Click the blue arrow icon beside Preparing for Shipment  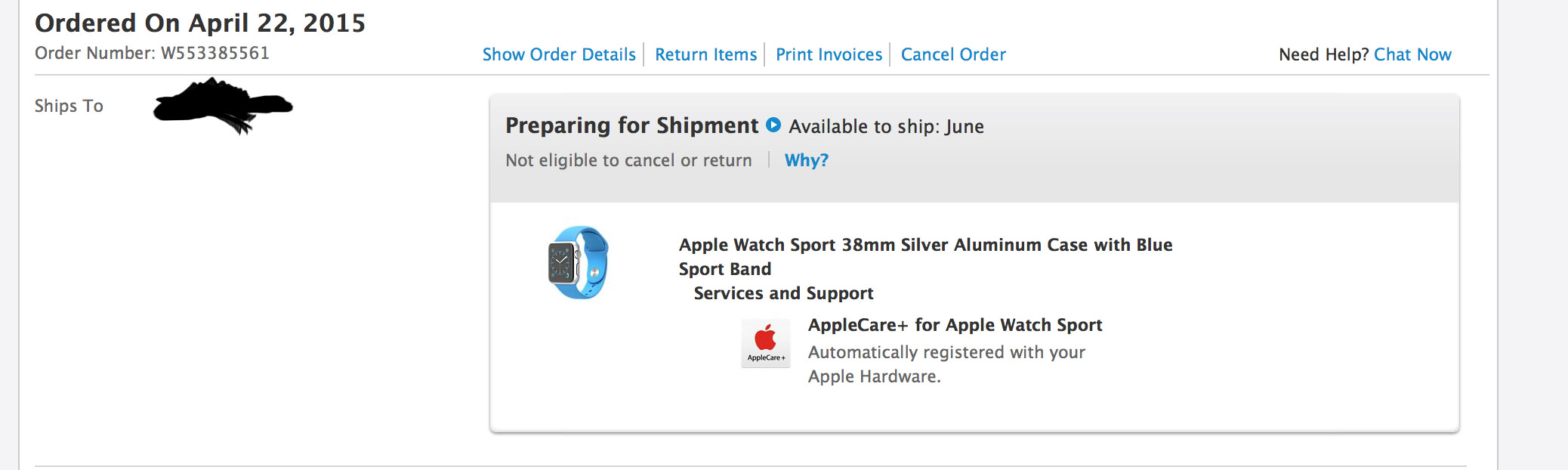point(773,125)
